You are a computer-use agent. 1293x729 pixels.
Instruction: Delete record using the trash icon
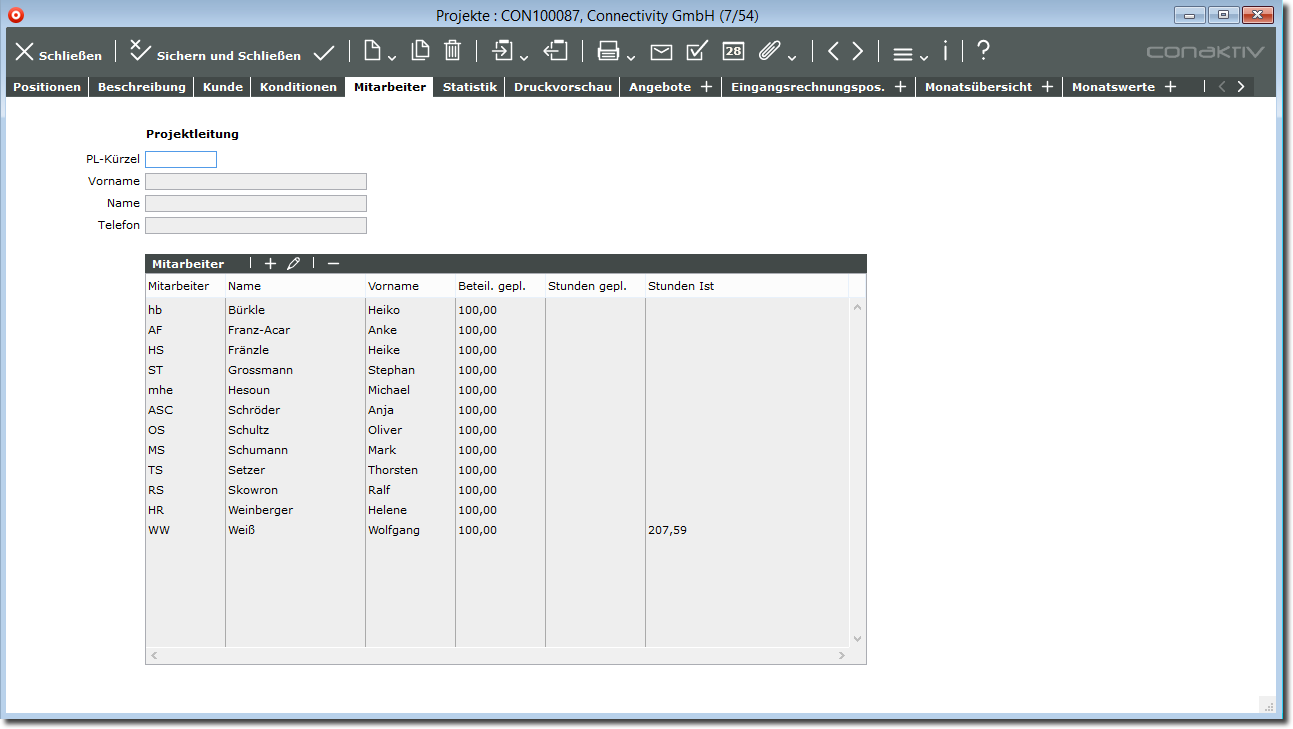tap(452, 51)
